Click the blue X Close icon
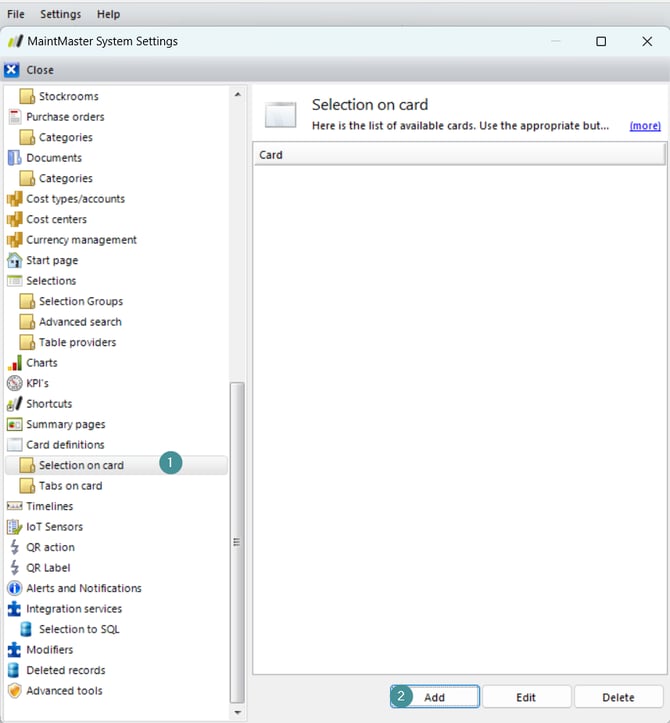 click(12, 70)
